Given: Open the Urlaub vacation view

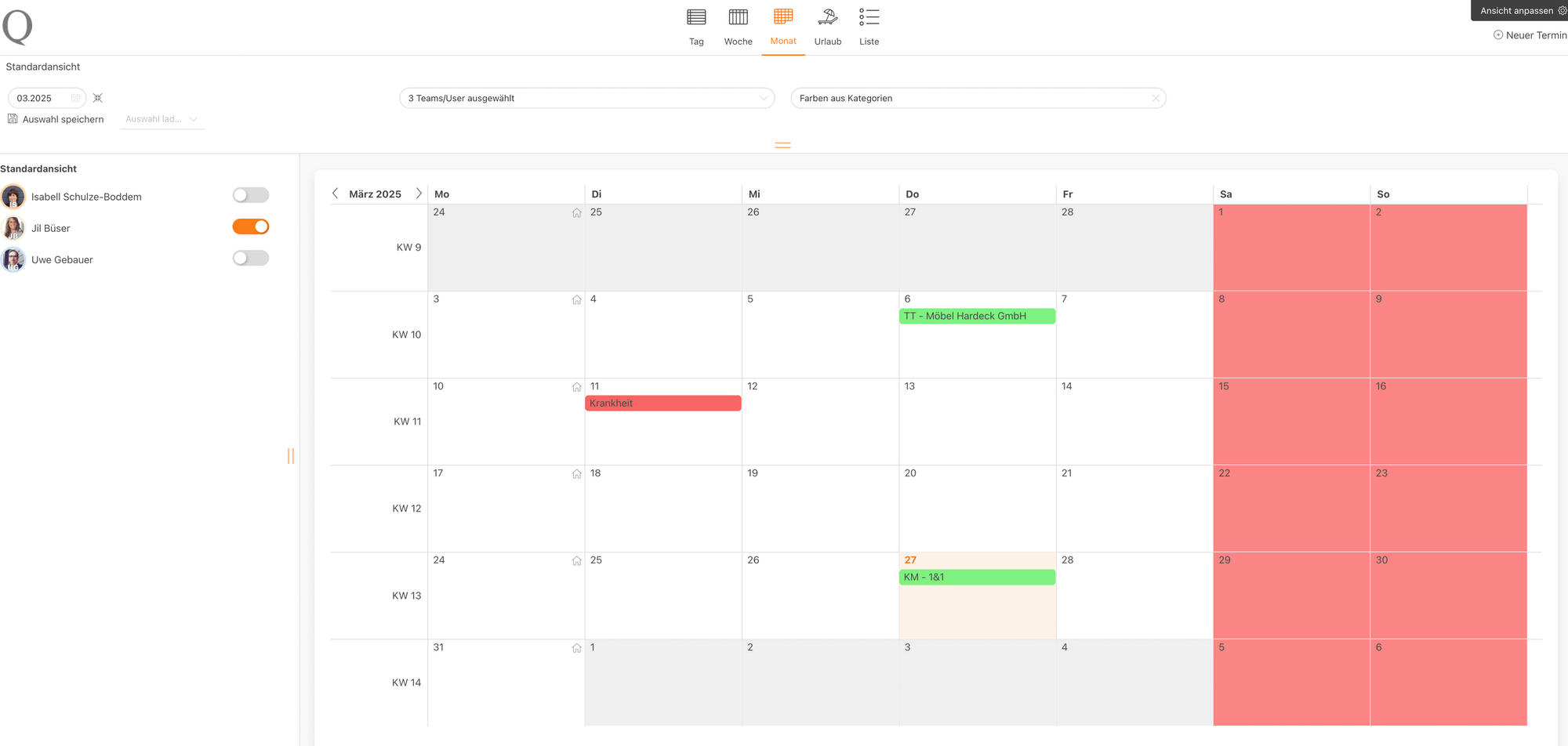Looking at the screenshot, I should click(828, 27).
